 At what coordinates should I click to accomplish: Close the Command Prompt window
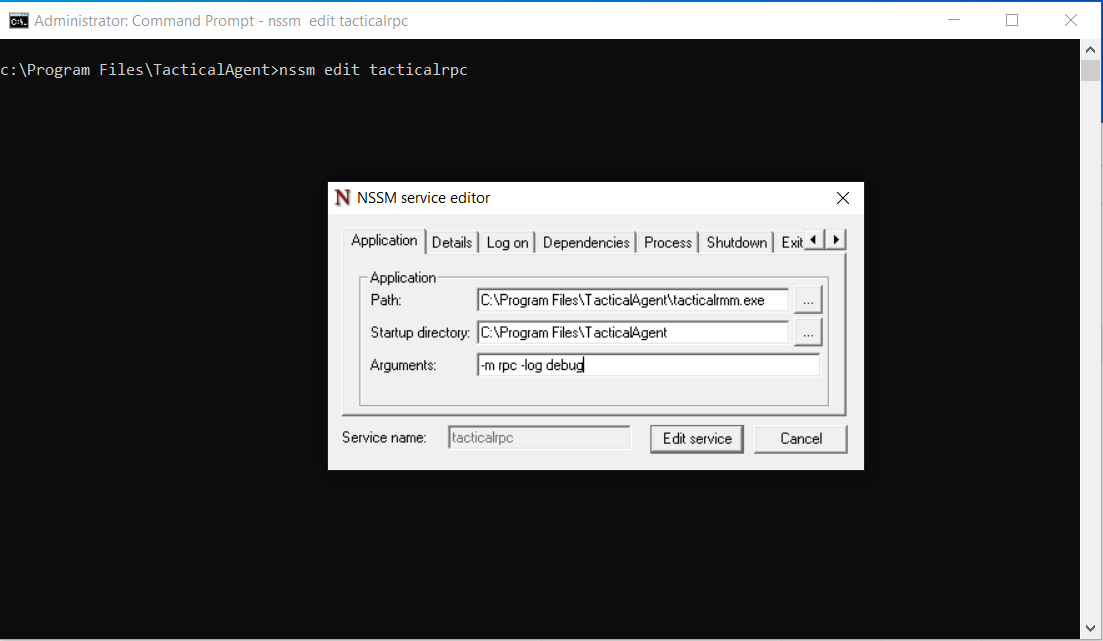[x=1071, y=20]
